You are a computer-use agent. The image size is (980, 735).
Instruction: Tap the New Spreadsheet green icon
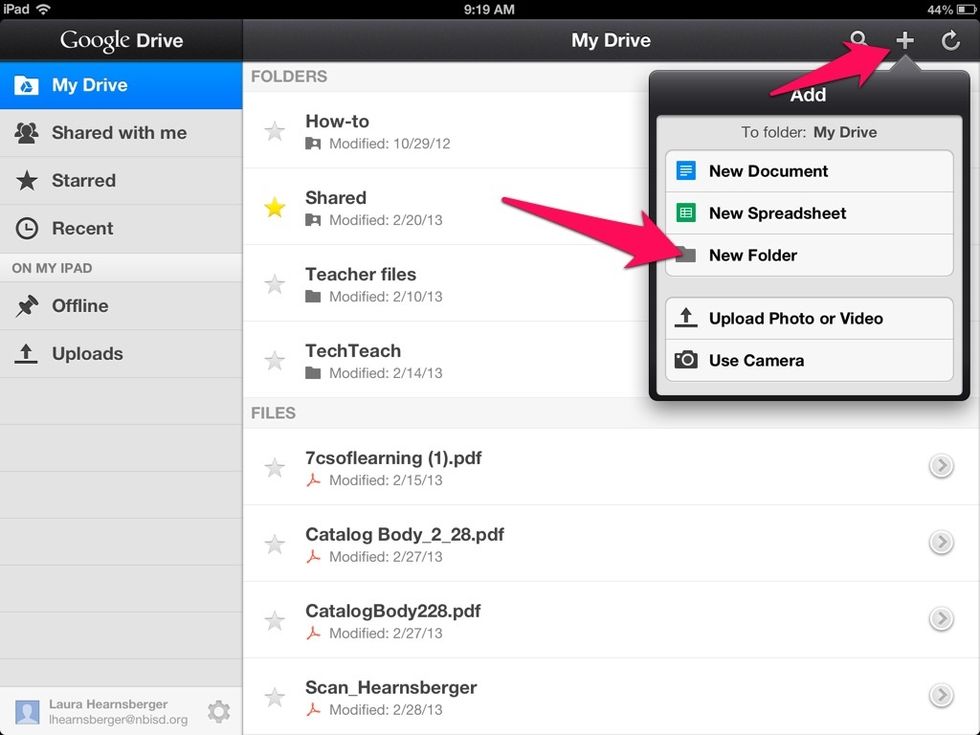coord(686,213)
